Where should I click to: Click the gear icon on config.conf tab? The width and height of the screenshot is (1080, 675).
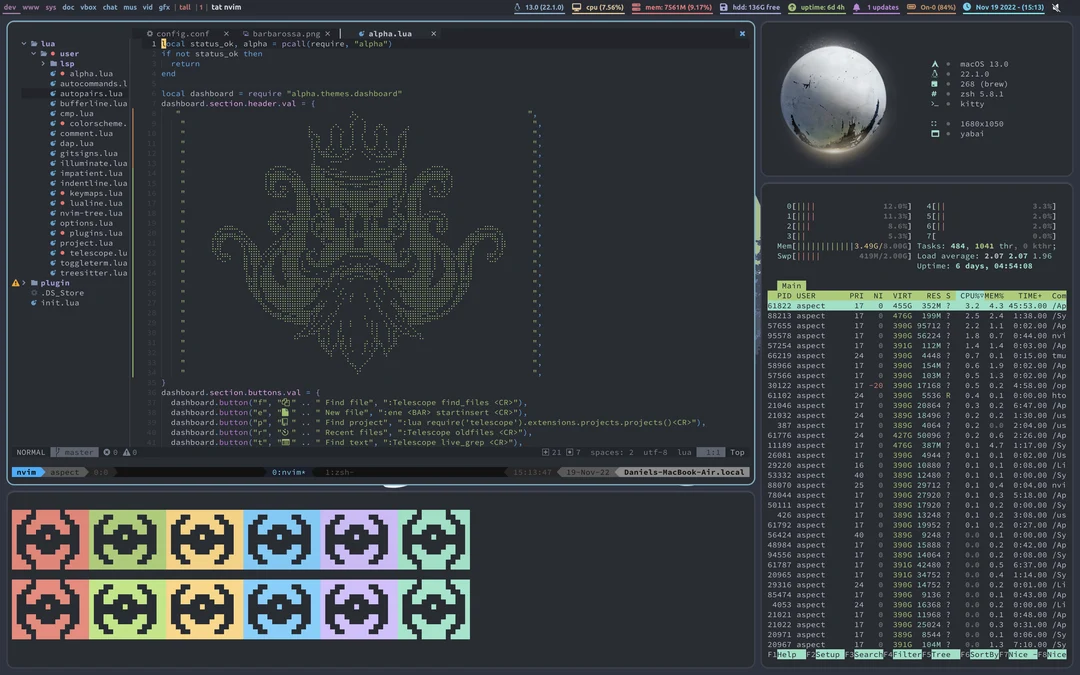[149, 34]
